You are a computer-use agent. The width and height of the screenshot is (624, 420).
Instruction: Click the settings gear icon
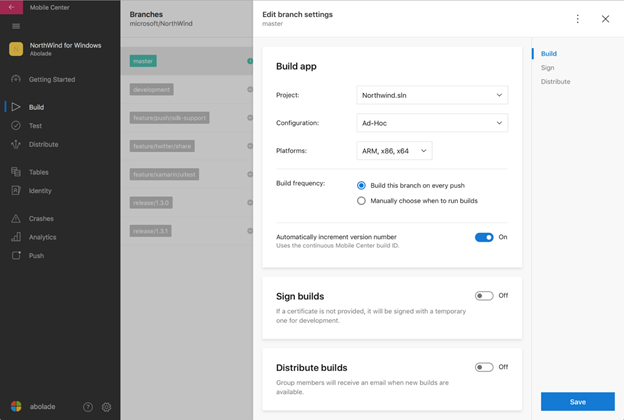pyautogui.click(x=107, y=407)
